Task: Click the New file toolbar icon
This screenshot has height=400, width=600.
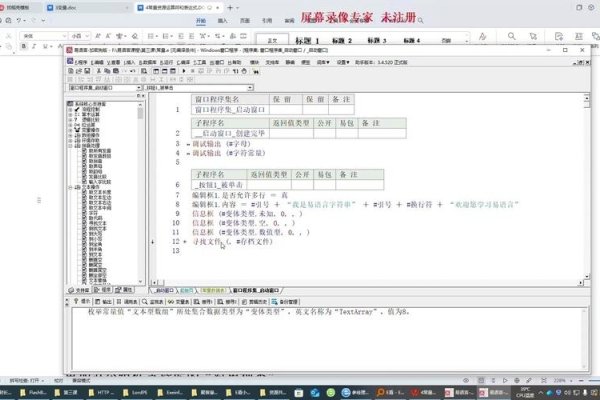Action: coord(71,71)
